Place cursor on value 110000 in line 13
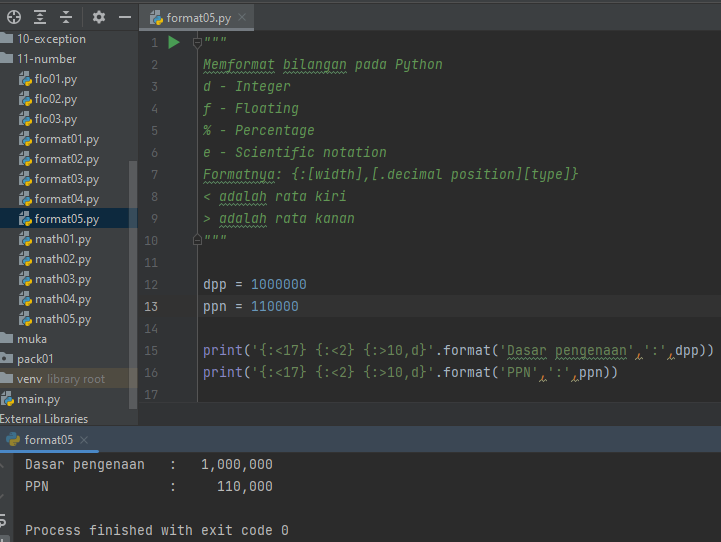Image resolution: width=721 pixels, height=542 pixels. pyautogui.click(x=275, y=307)
